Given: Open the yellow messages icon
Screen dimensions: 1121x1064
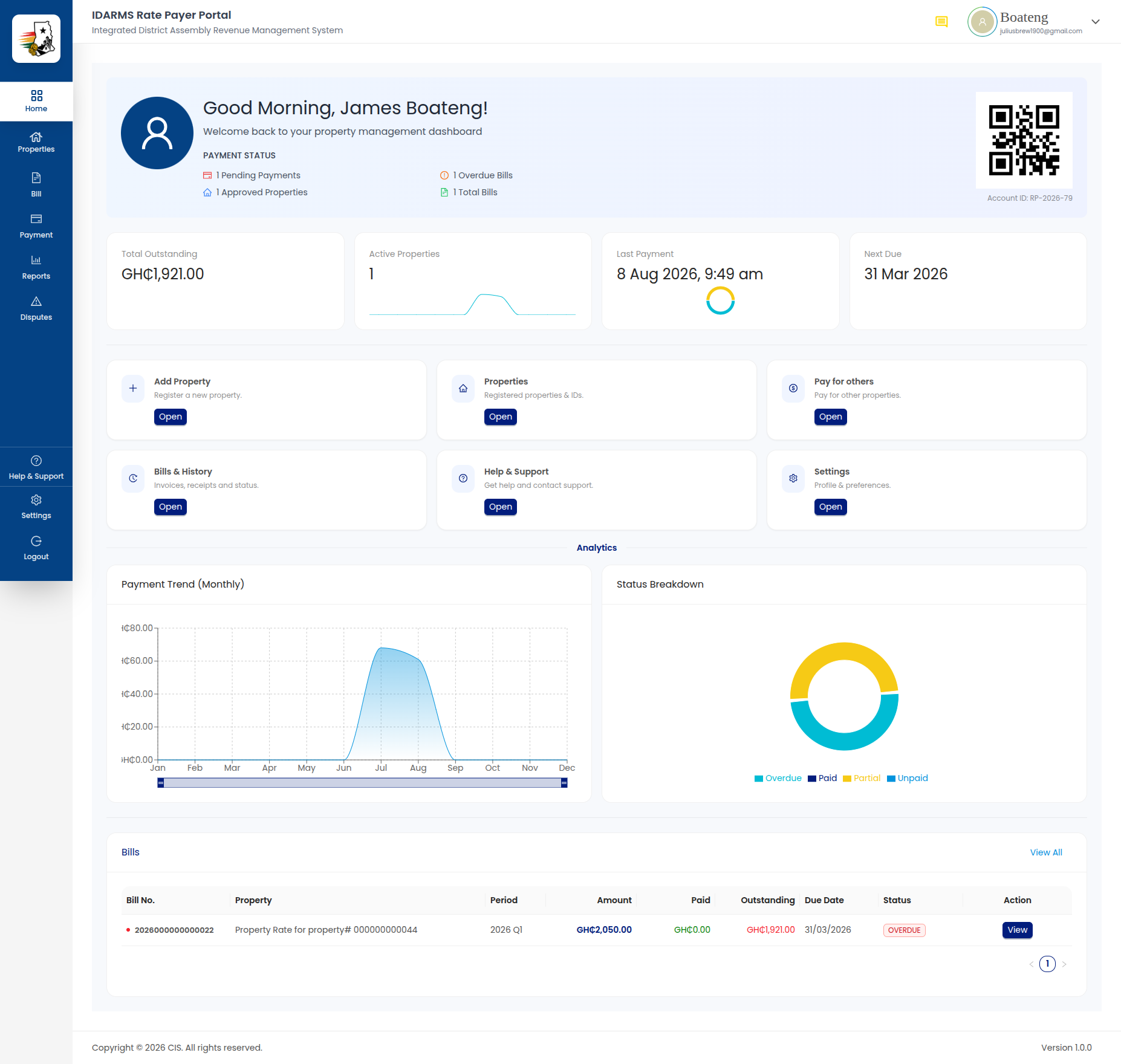Looking at the screenshot, I should [x=941, y=22].
